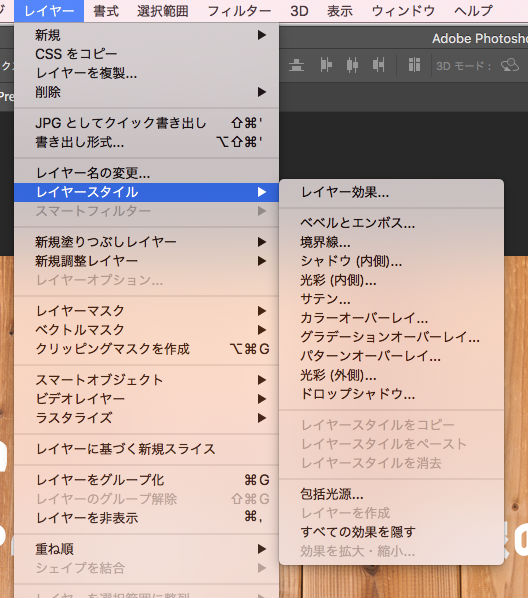528x598 pixels.
Task: Click the distribute left edges icon
Action: pyautogui.click(x=326, y=65)
